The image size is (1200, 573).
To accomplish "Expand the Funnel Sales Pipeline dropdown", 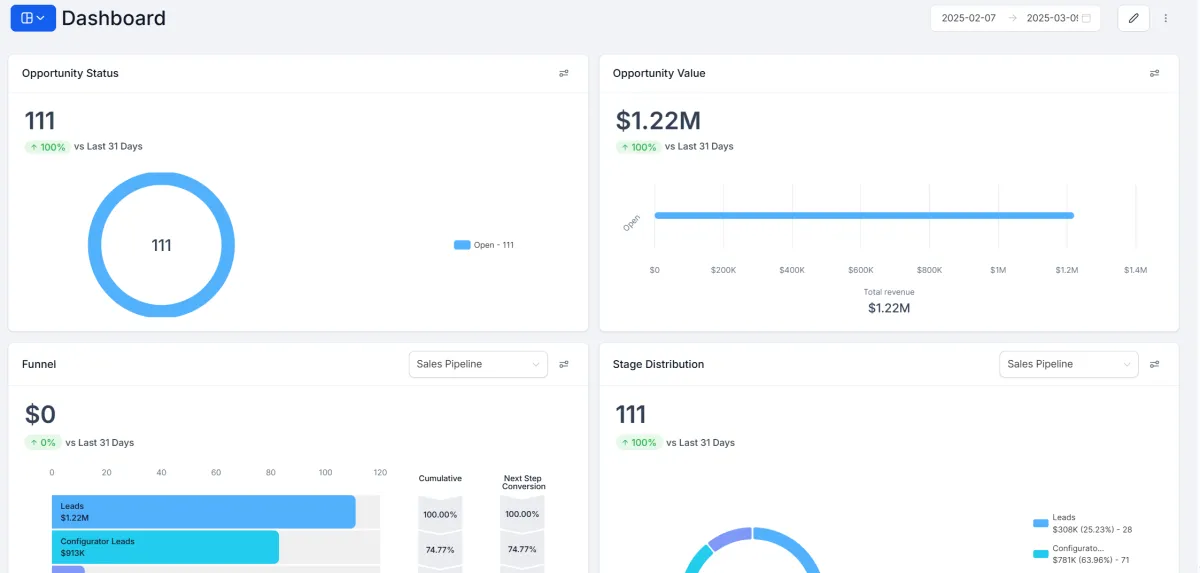I will [x=478, y=364].
